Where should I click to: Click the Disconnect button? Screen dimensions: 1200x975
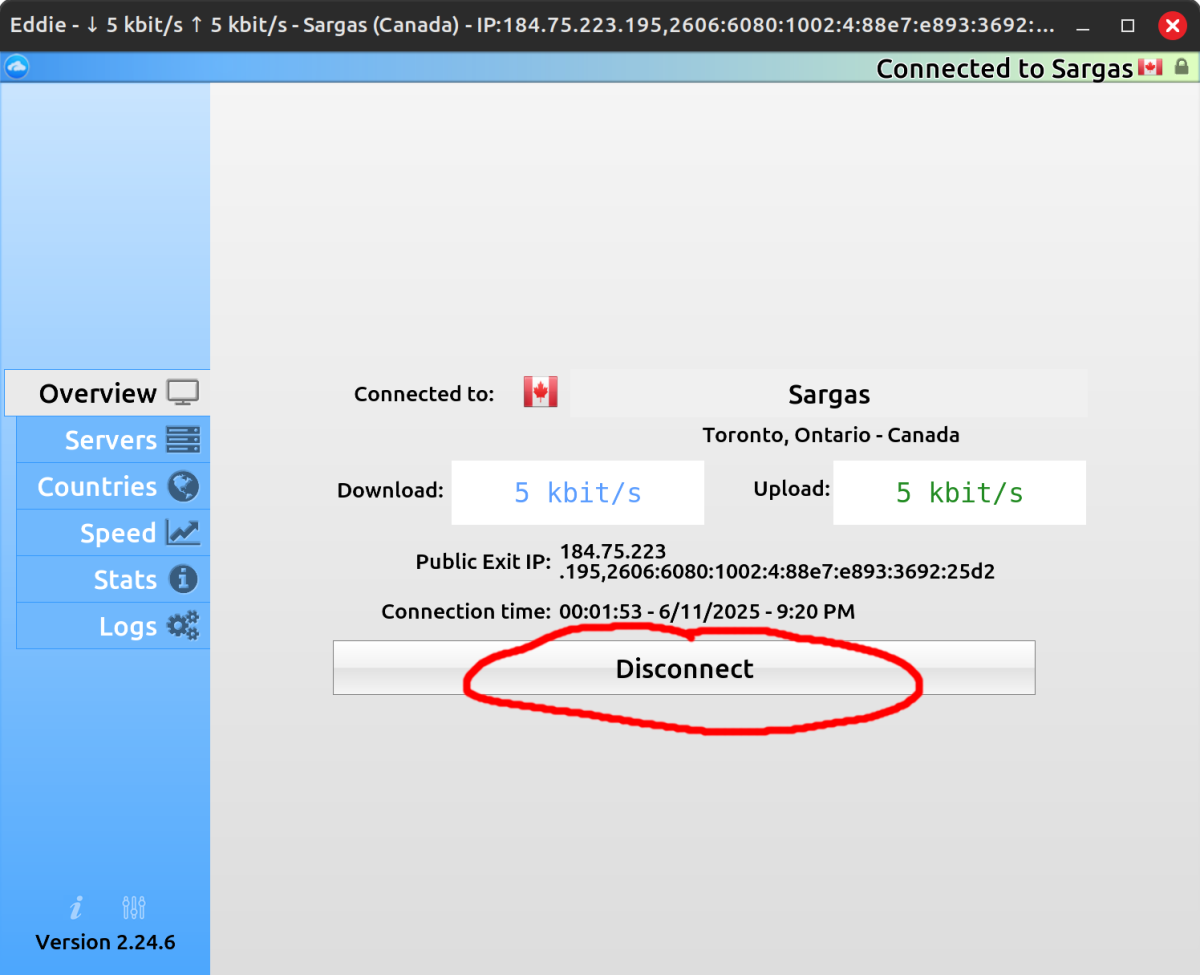[684, 668]
